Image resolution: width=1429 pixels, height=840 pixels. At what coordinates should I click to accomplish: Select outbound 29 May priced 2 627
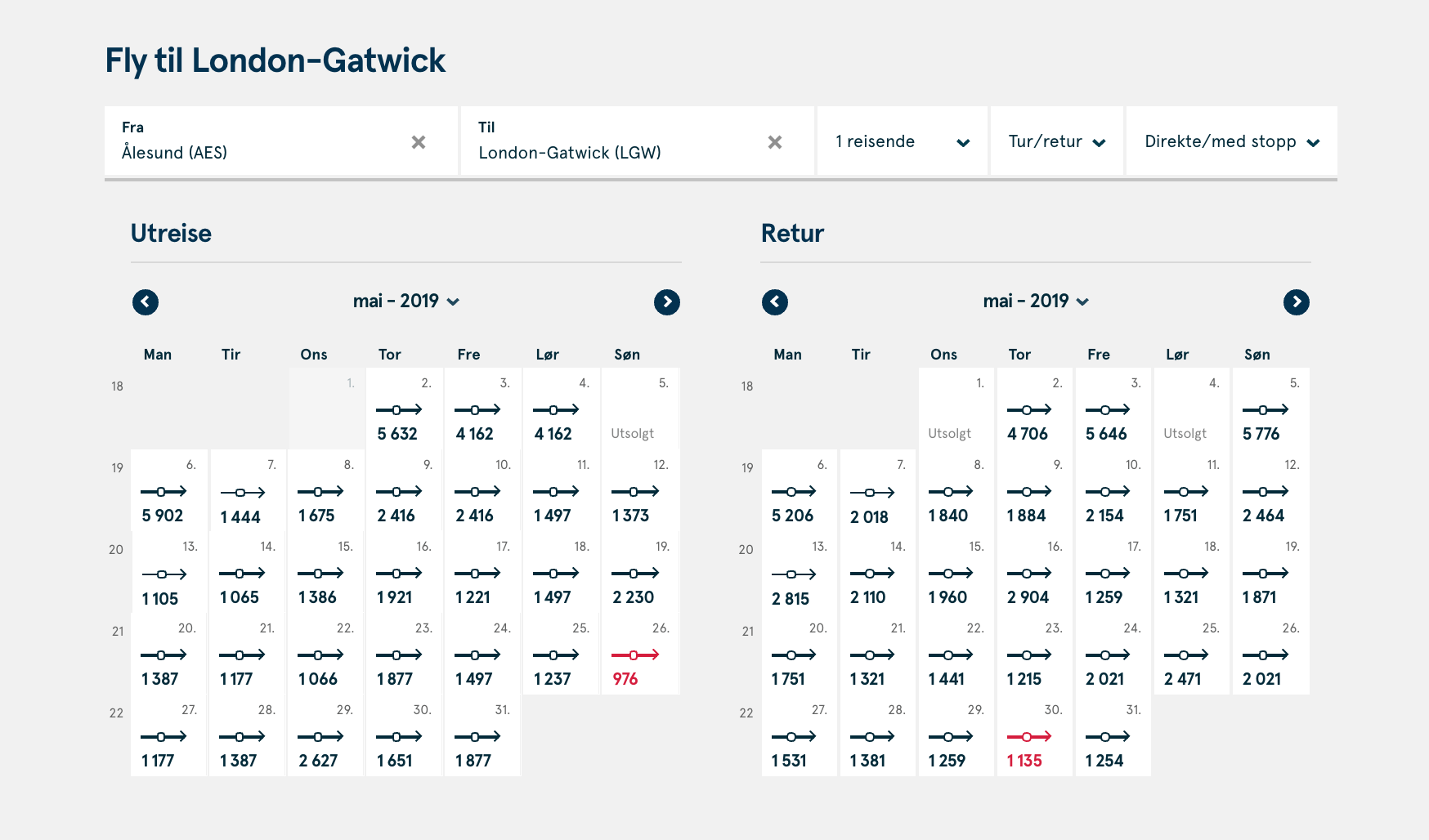[325, 736]
